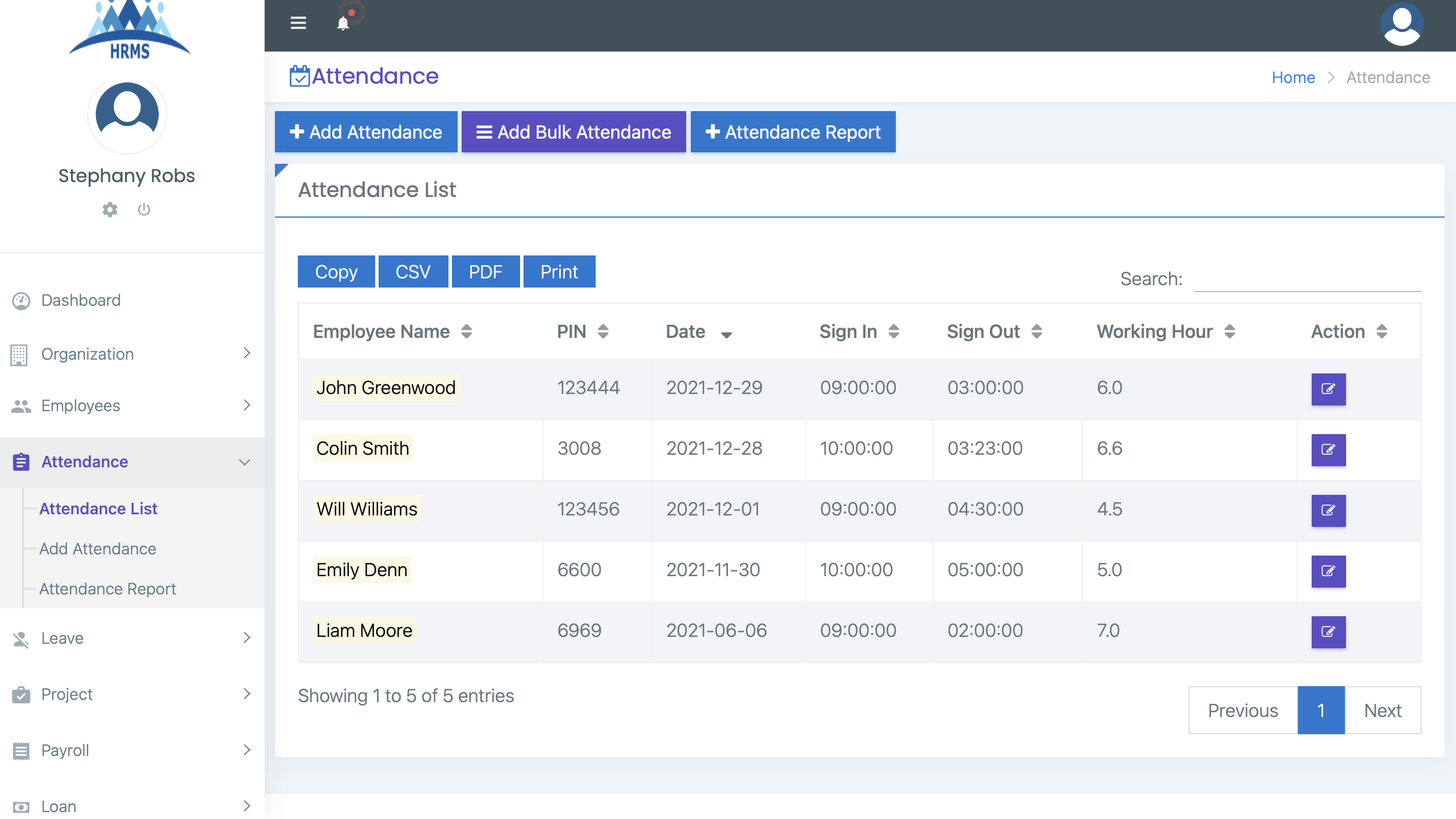1456x819 pixels.
Task: Click the power logout icon
Action: tap(144, 210)
